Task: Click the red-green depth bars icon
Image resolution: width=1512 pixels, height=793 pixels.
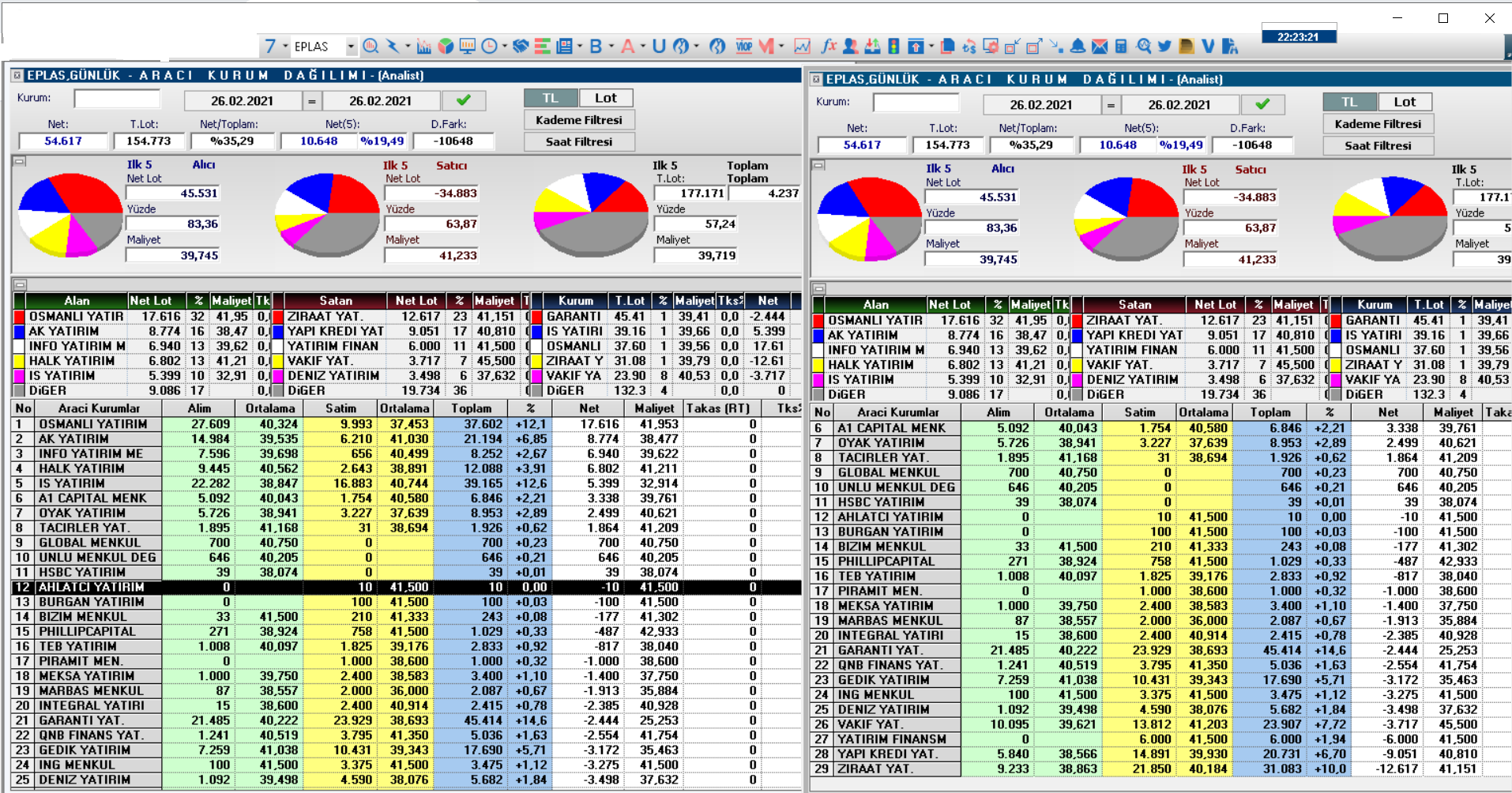Action: [x=543, y=47]
